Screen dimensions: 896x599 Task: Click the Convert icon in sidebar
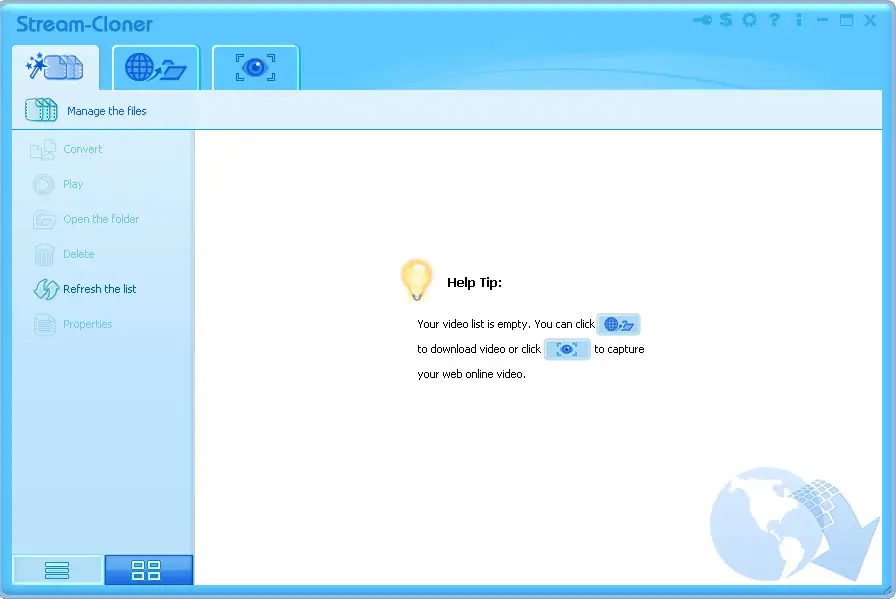tap(43, 150)
